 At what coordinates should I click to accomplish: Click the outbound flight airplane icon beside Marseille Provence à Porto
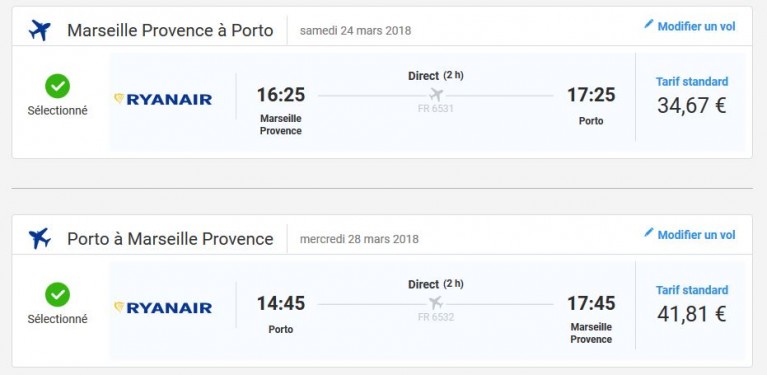coord(40,31)
